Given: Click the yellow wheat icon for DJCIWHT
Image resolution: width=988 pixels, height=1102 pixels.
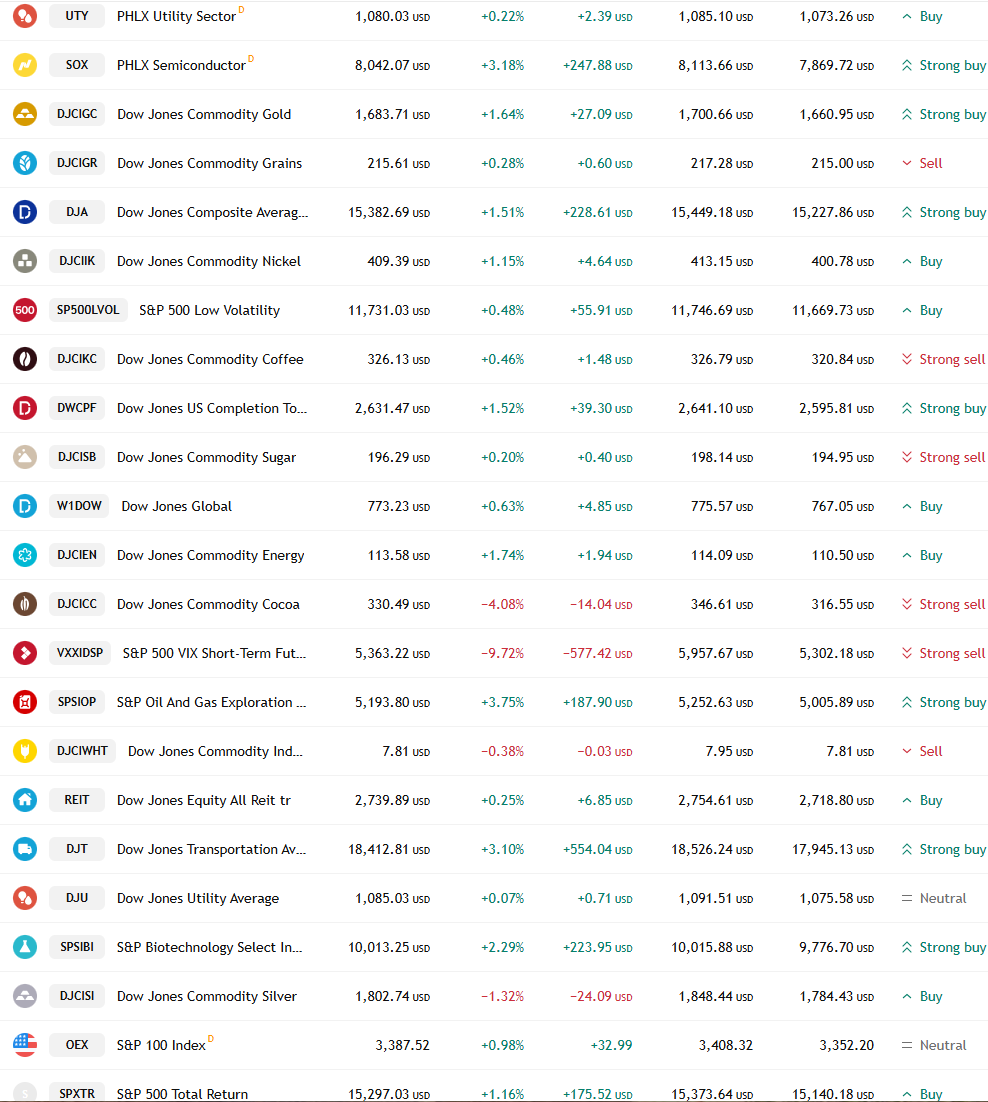Looking at the screenshot, I should click(x=25, y=751).
